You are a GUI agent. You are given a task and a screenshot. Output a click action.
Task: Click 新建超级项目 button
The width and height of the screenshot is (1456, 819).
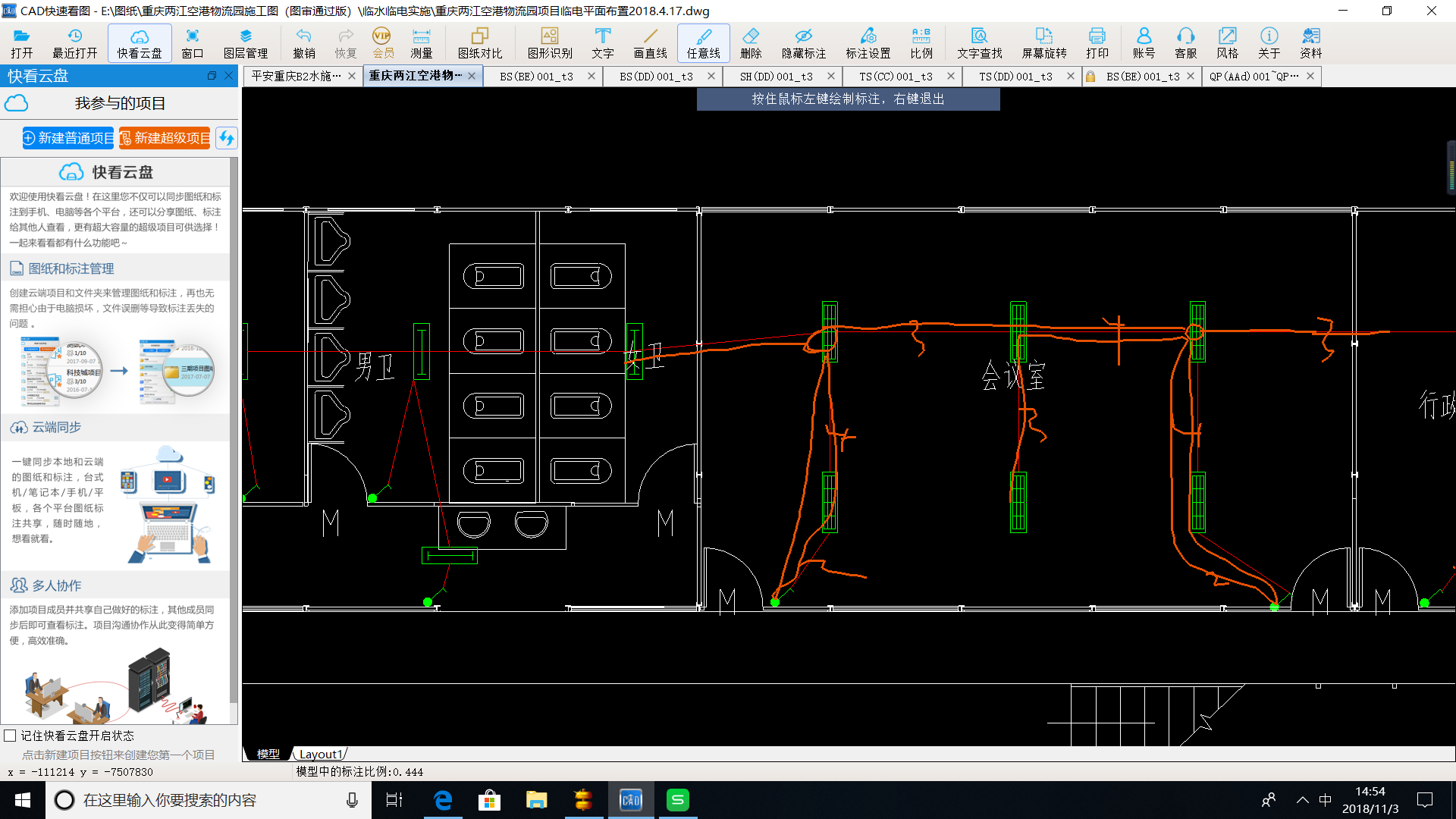click(x=165, y=138)
